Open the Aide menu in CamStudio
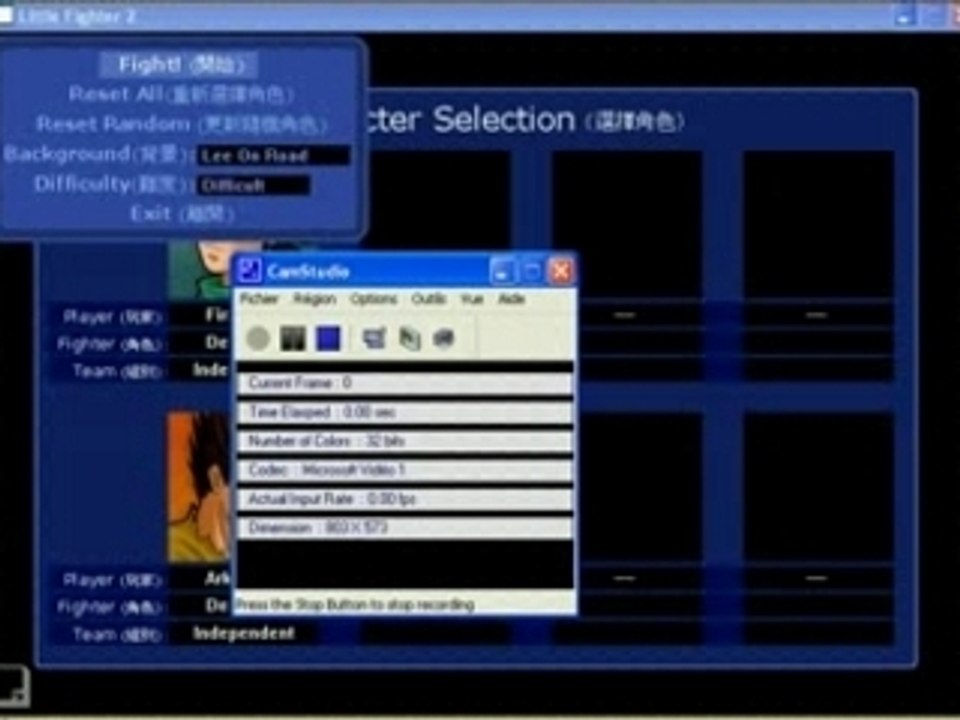The image size is (960, 720). point(512,299)
